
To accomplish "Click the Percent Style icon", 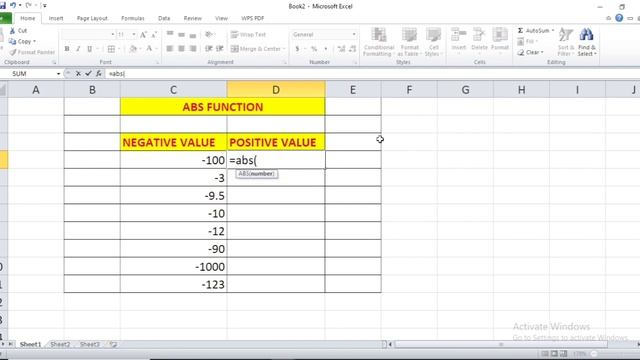I will [314, 49].
